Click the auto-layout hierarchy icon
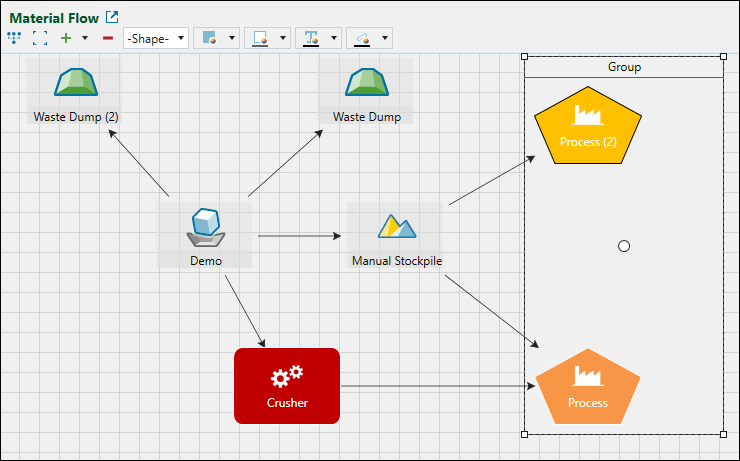This screenshot has width=740, height=461. (x=14, y=38)
